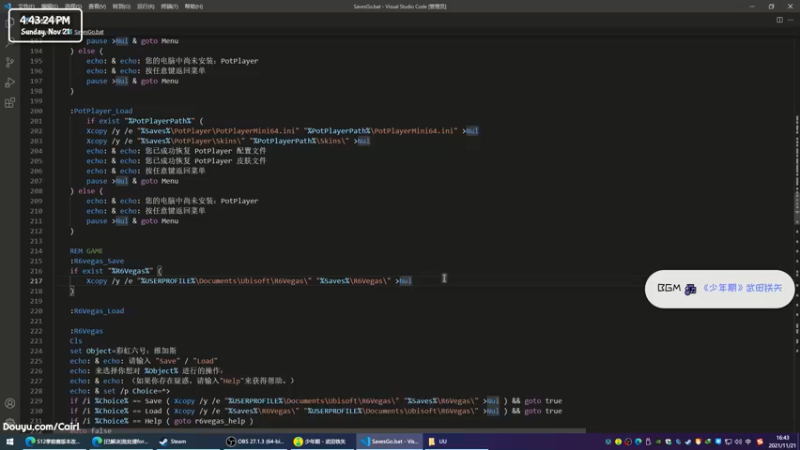The width and height of the screenshot is (800, 450).
Task: Click the split editor icon
Action: 780,20
